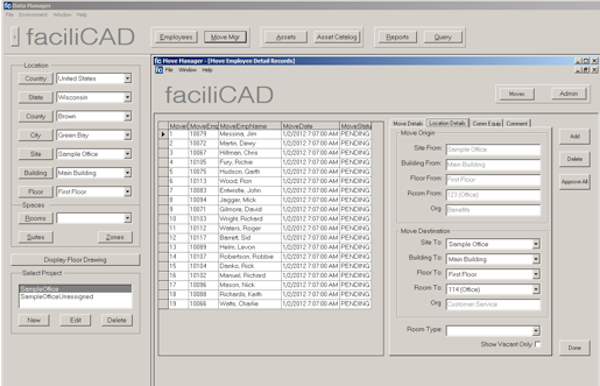This screenshot has height=386, width=600.
Task: Click the Done button
Action: click(574, 348)
